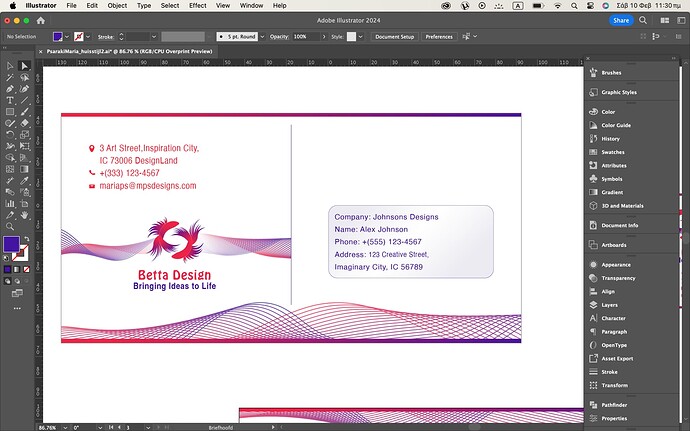Screen dimensions: 690x431
Task: Open the Effect menu
Action: click(x=198, y=6)
